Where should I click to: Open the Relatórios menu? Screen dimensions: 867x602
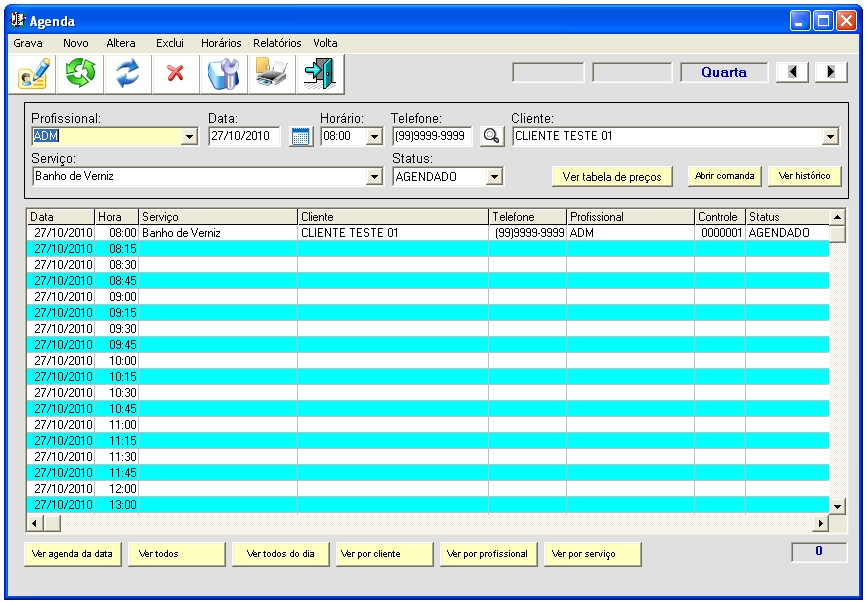pos(277,43)
